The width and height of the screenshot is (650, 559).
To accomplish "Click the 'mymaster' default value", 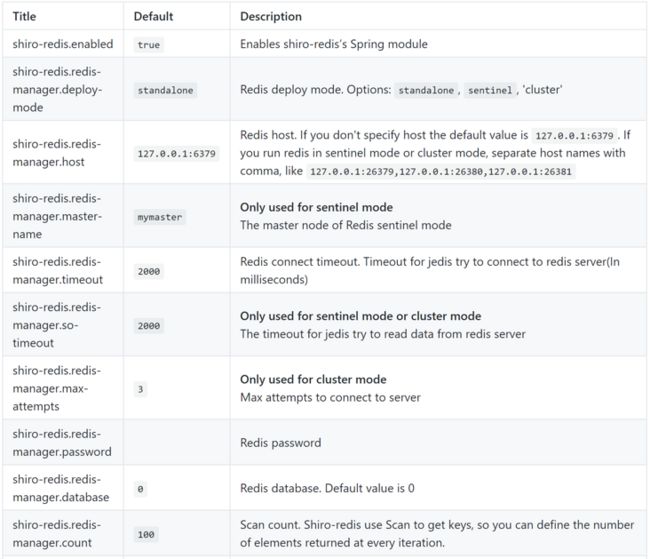I will (160, 217).
